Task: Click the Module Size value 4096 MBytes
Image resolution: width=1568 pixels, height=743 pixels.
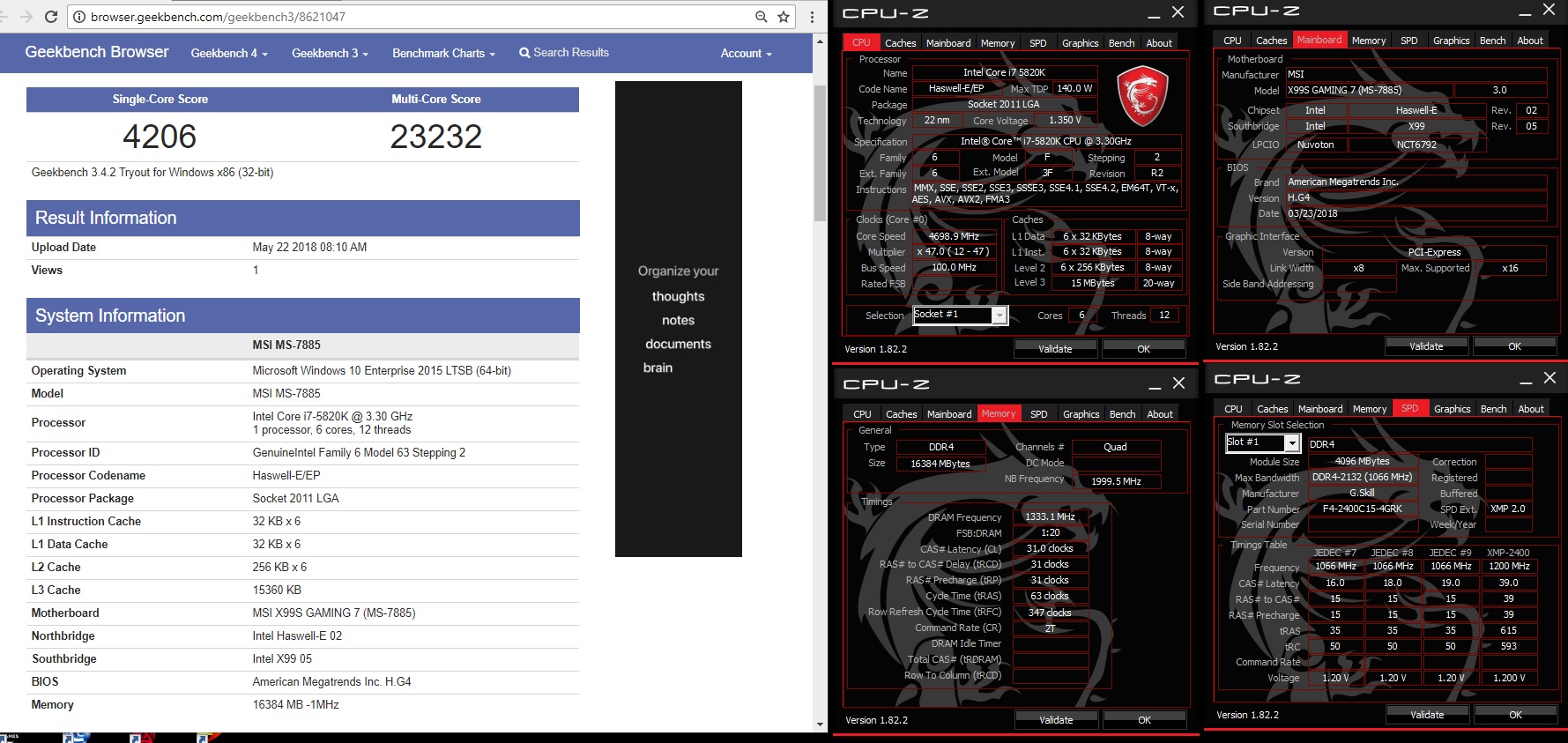Action: [x=1362, y=461]
